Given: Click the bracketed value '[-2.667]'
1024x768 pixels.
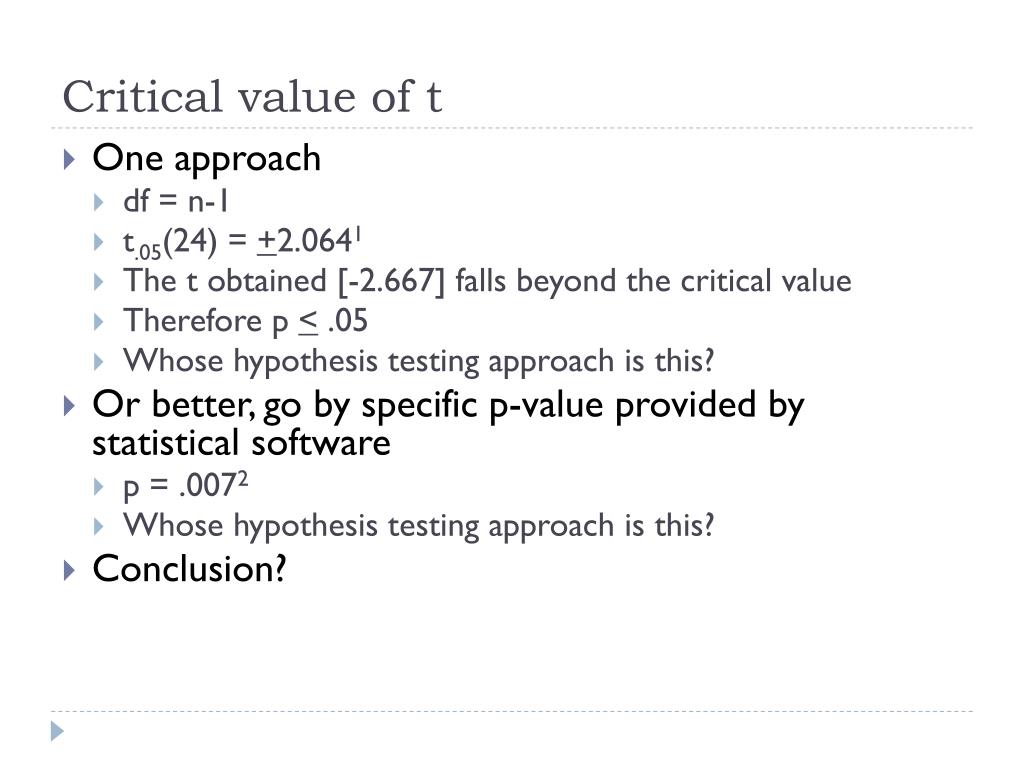Looking at the screenshot, I should point(391,281).
